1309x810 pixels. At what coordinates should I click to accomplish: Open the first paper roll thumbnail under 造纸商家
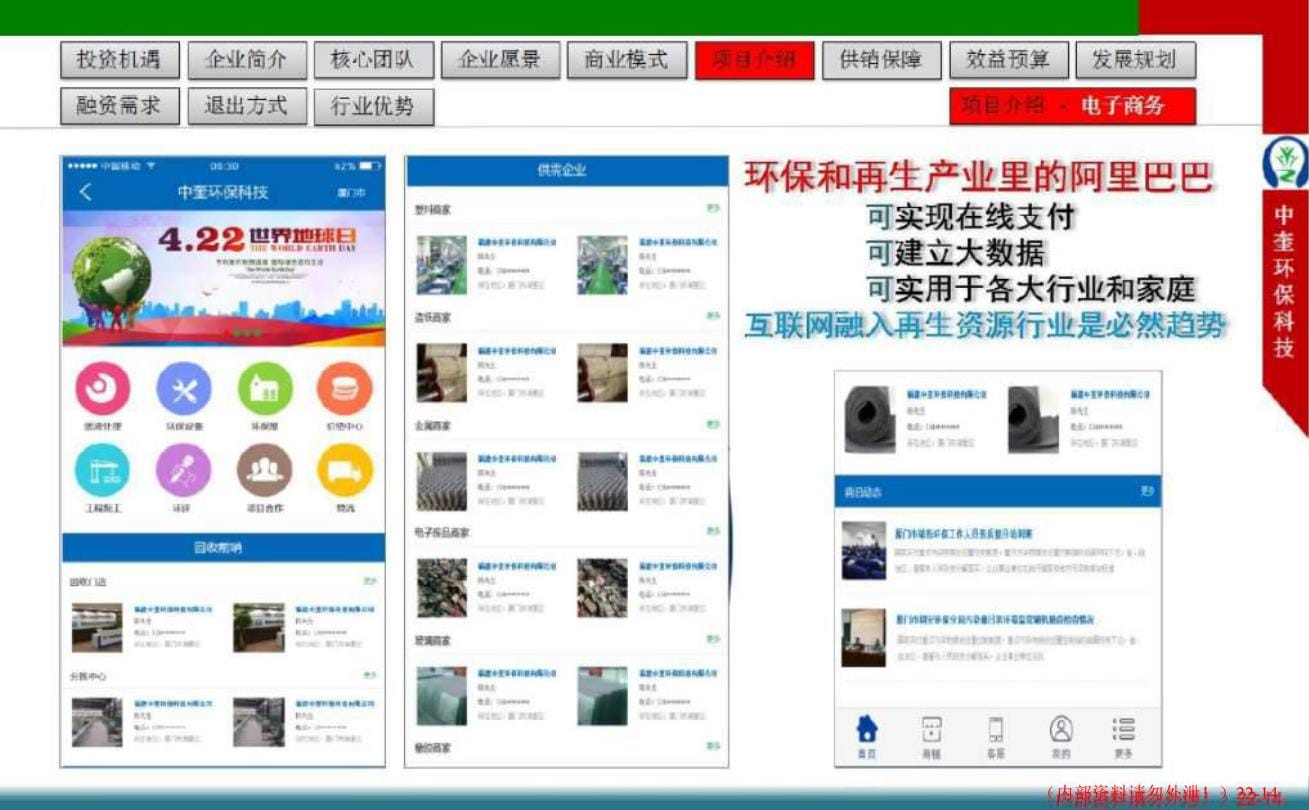(x=442, y=373)
